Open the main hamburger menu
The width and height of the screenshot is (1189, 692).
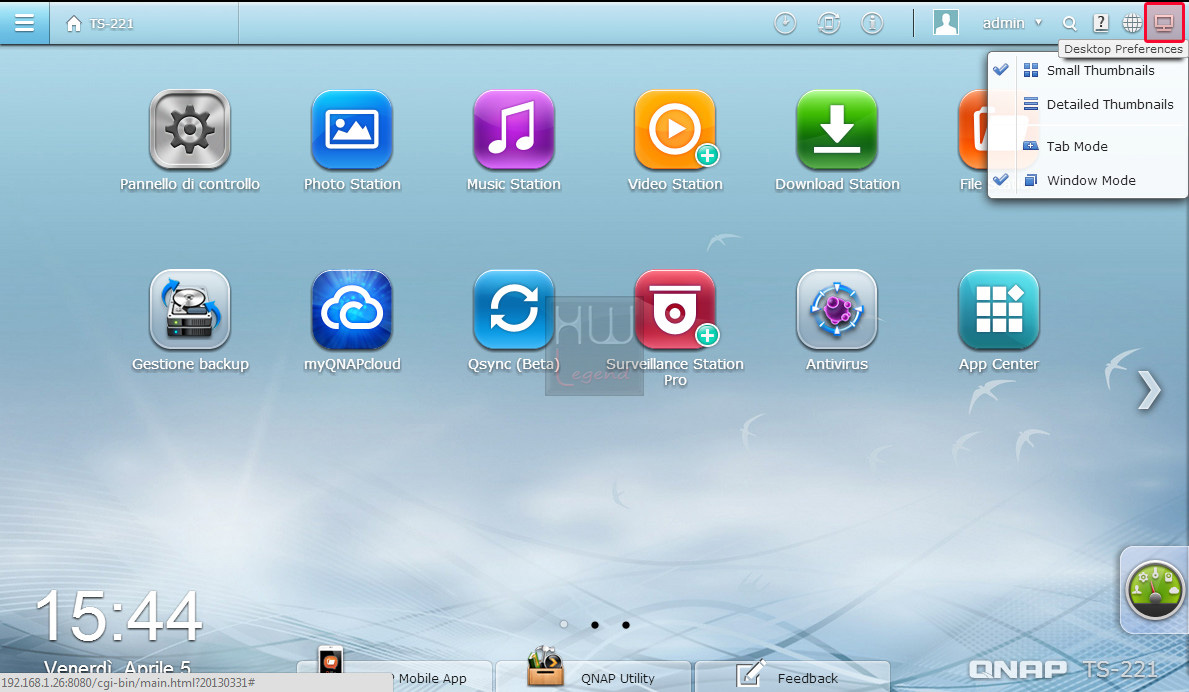pos(24,23)
